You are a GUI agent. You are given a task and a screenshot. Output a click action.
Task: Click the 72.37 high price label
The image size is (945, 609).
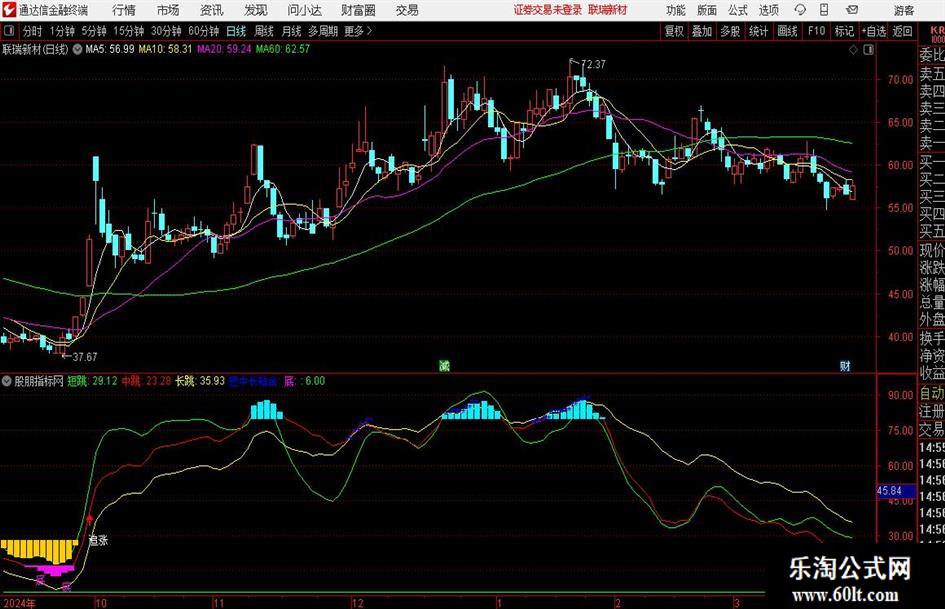(x=593, y=64)
